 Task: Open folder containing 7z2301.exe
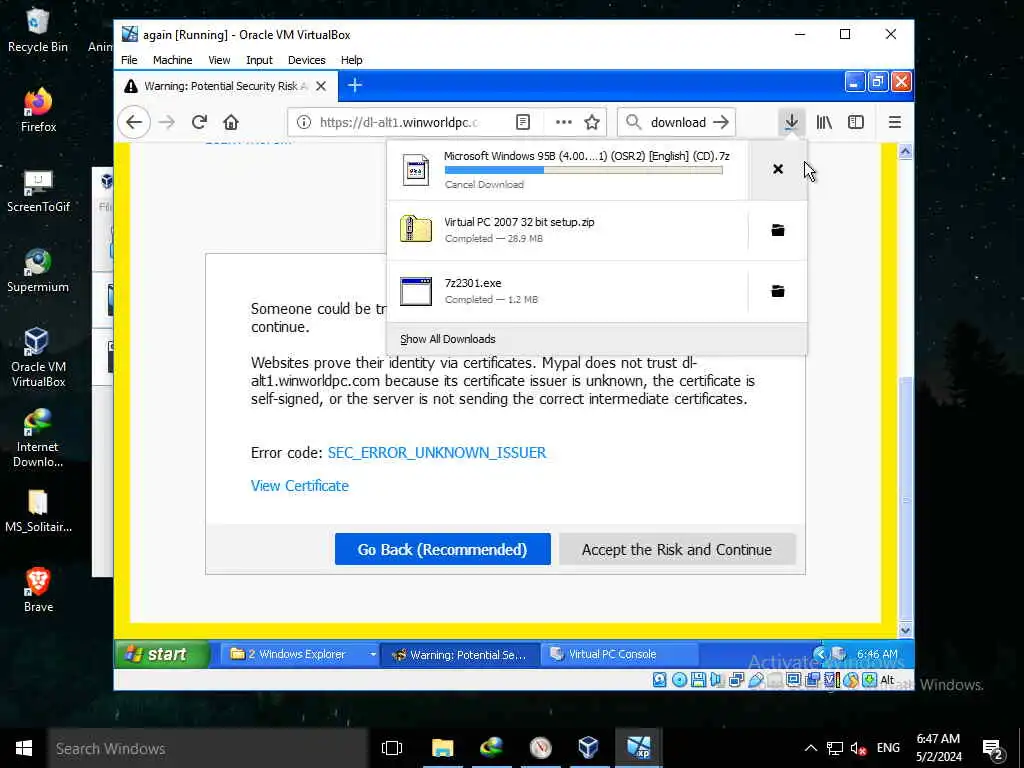pos(777,291)
